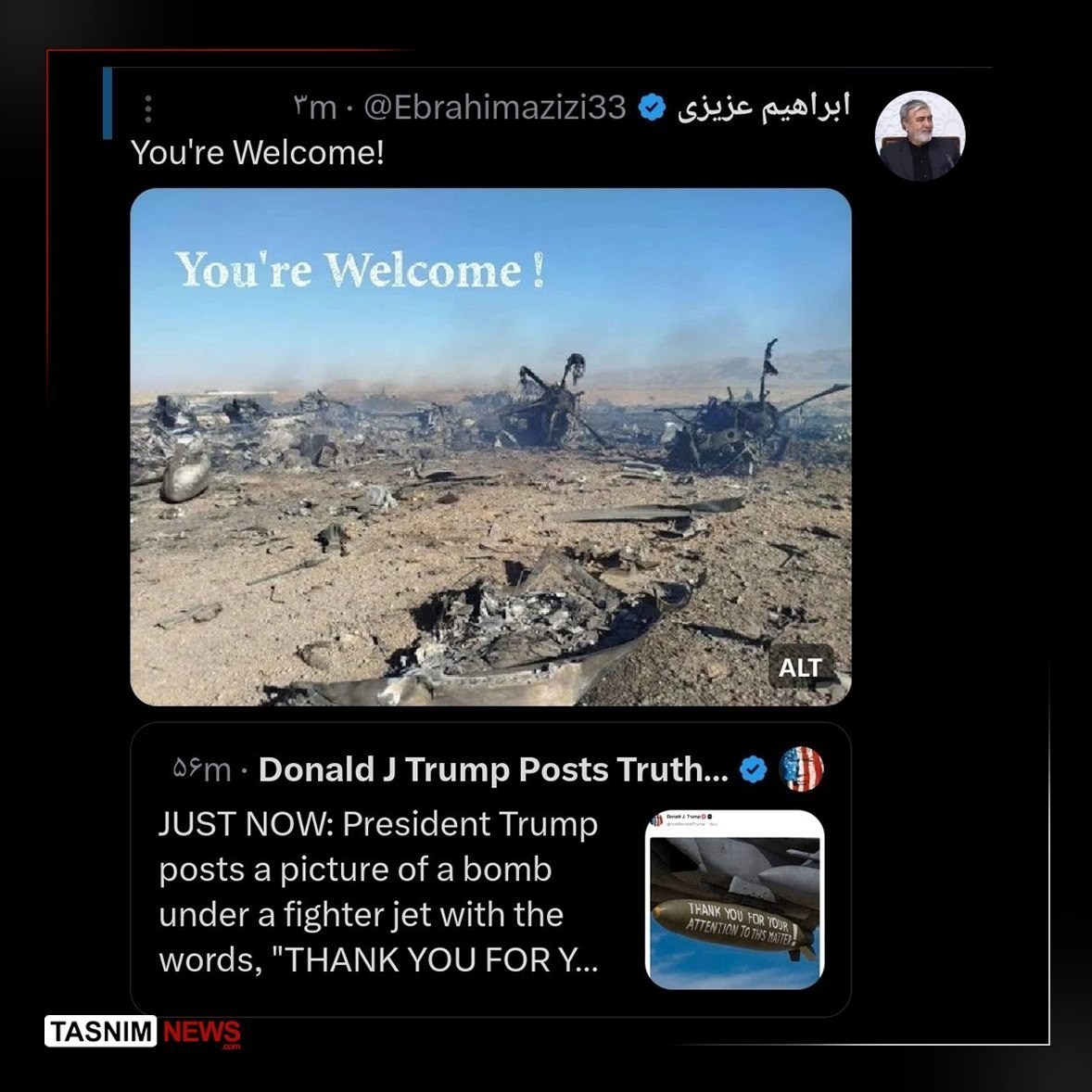This screenshot has width=1092, height=1092.
Task: Show the ALT description on wreckage photo
Action: (800, 667)
